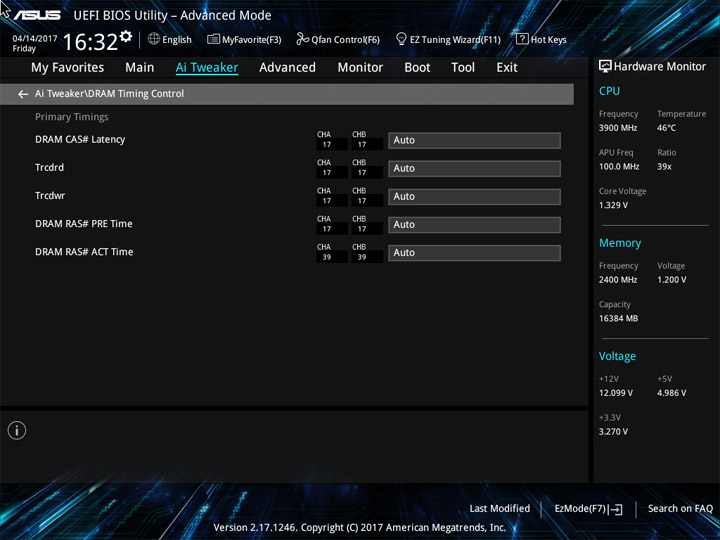This screenshot has height=540, width=720.
Task: Switch to the Main tab
Action: click(140, 68)
